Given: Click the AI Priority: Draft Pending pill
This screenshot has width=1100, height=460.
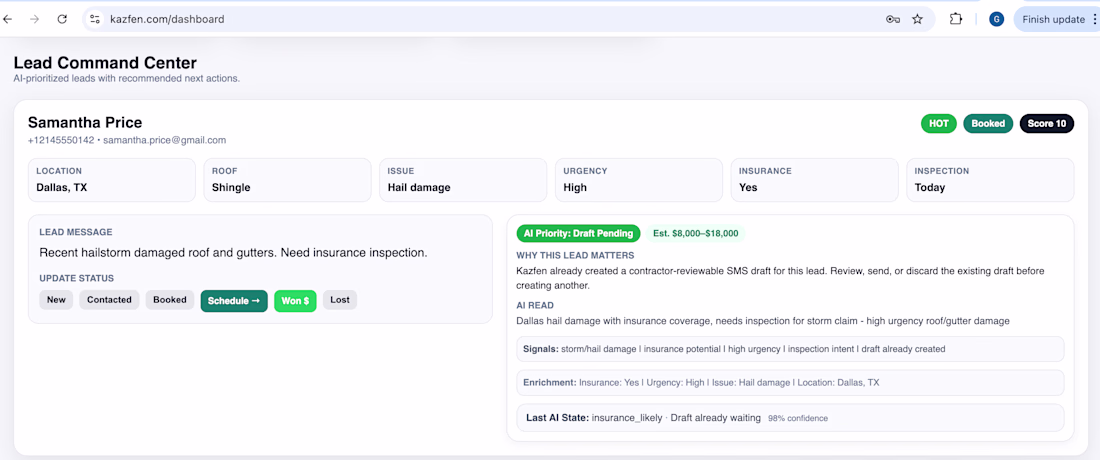Looking at the screenshot, I should coord(579,234).
